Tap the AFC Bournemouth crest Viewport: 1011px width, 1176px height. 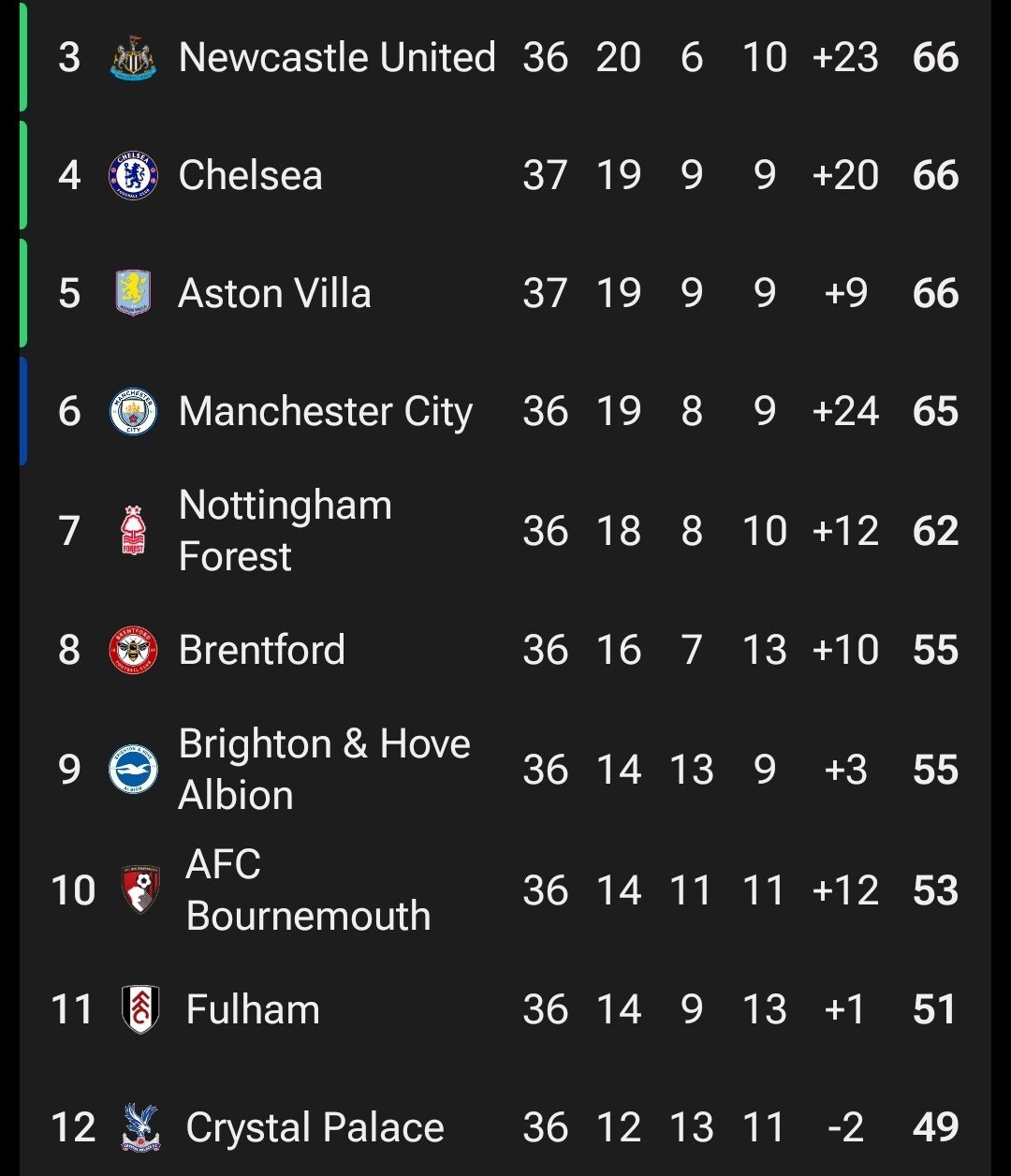click(x=140, y=889)
